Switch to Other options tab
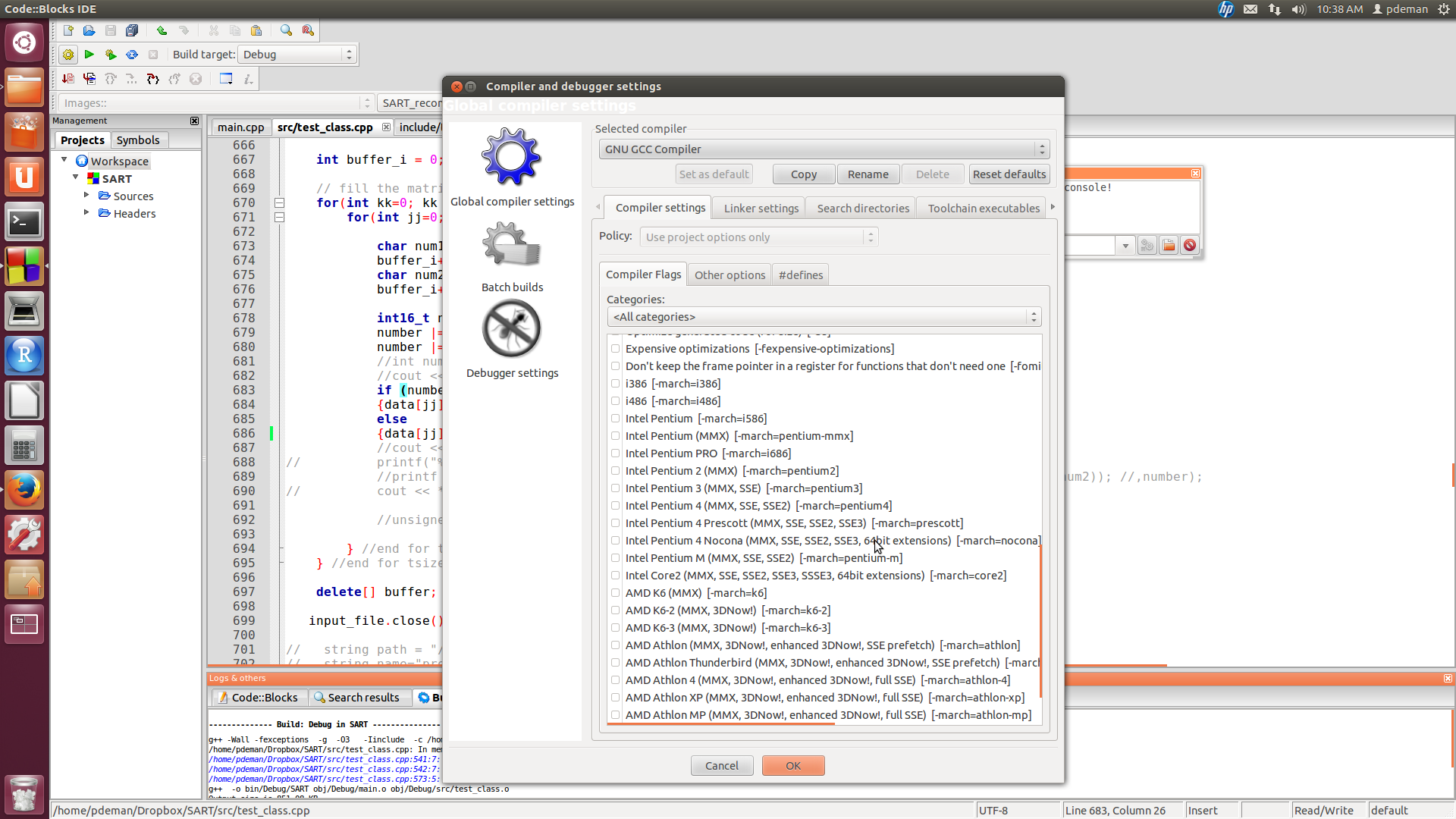 click(730, 275)
